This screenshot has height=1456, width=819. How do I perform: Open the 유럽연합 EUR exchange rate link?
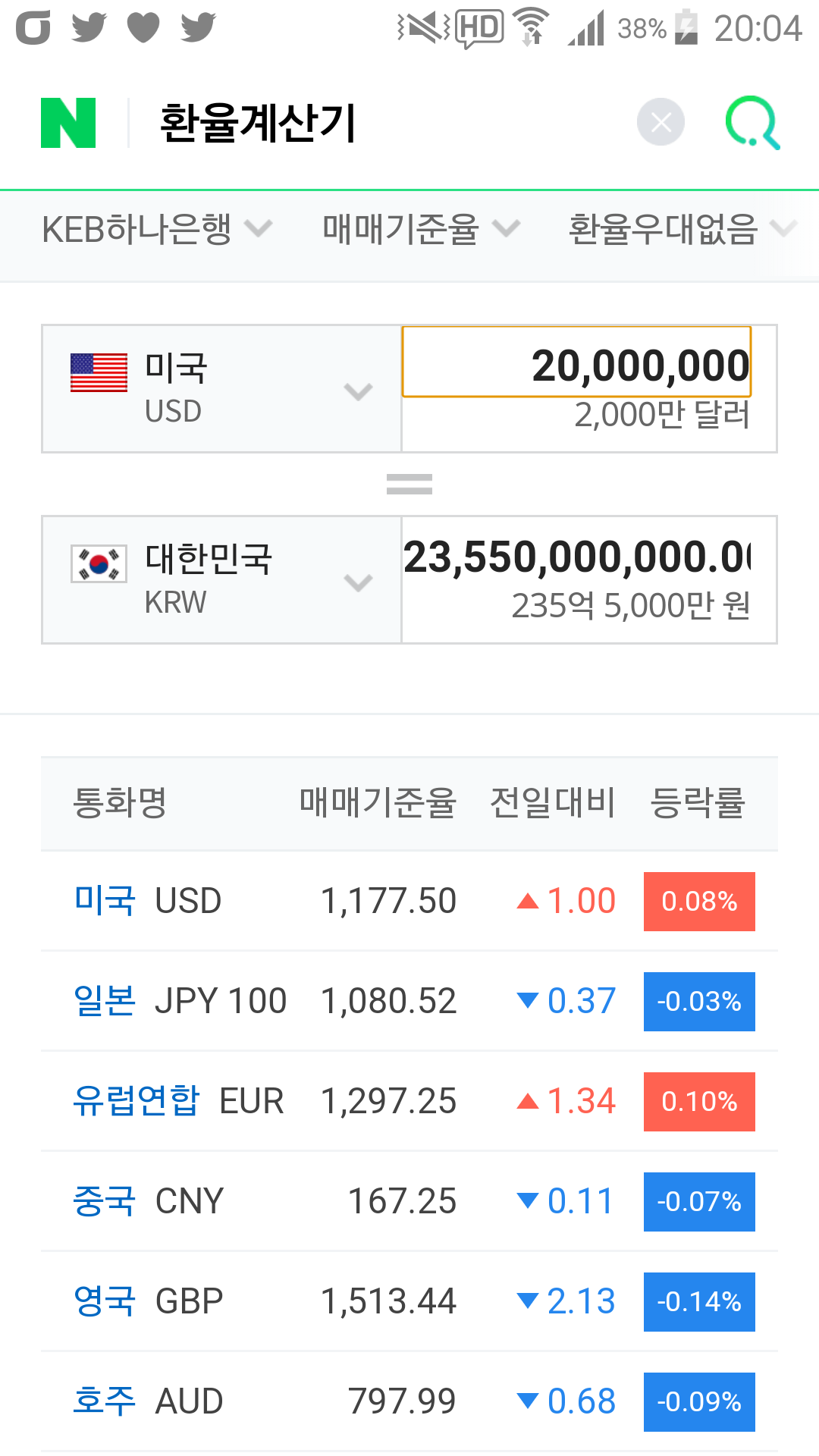point(136,1101)
